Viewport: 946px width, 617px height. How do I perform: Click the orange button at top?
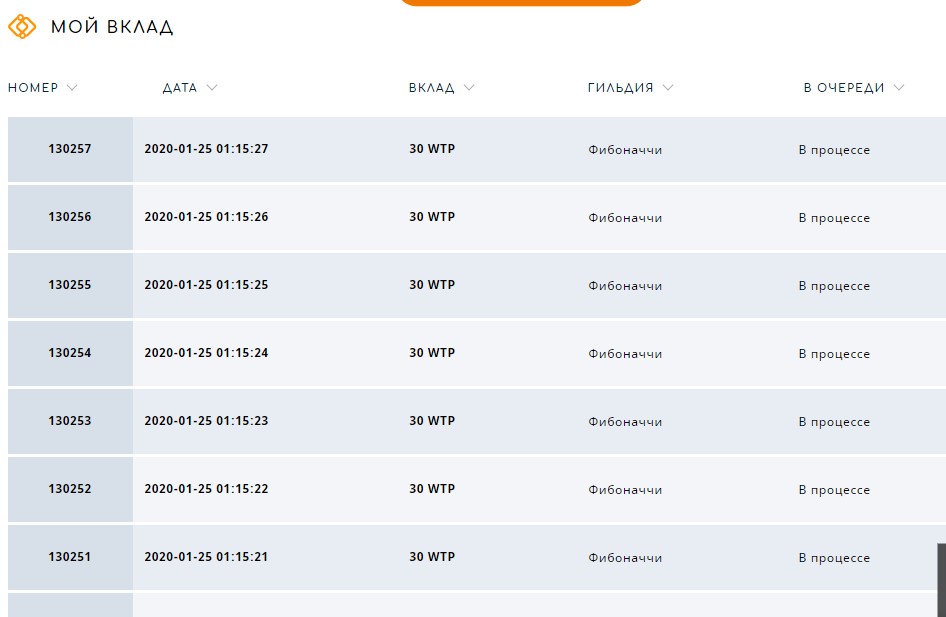[521, 2]
